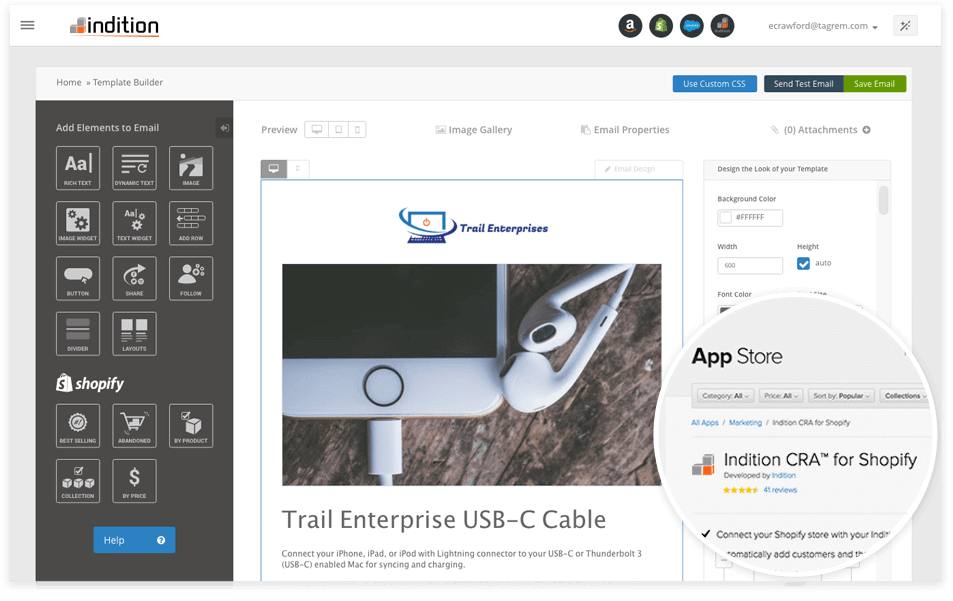
Task: Open Image Gallery
Action: coord(474,129)
